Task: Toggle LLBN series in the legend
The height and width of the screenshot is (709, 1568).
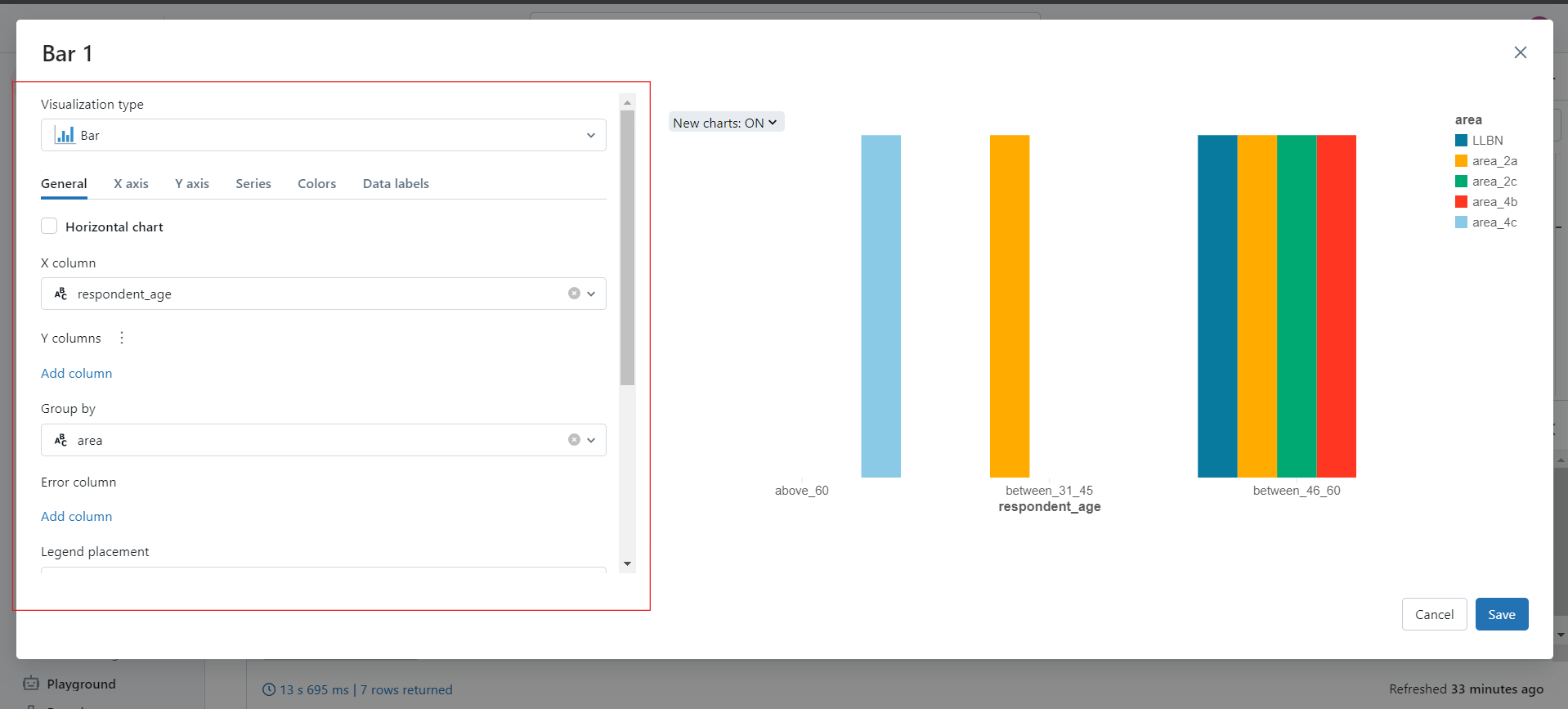Action: tap(1479, 141)
